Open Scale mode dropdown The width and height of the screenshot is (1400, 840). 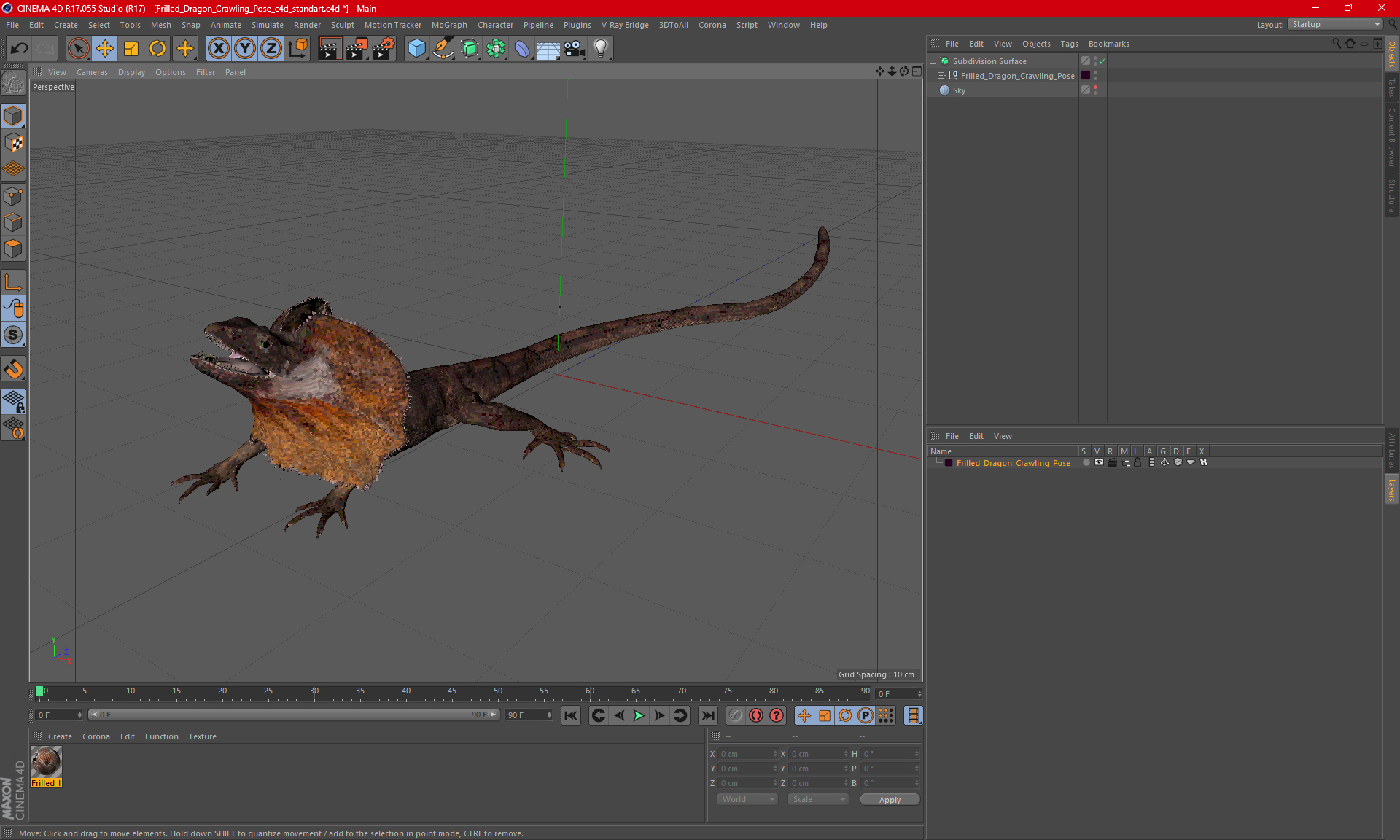[818, 799]
